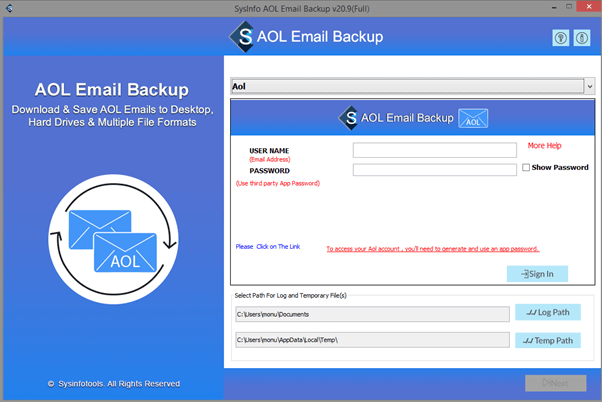
Task: Focus the Password input field
Action: point(435,170)
